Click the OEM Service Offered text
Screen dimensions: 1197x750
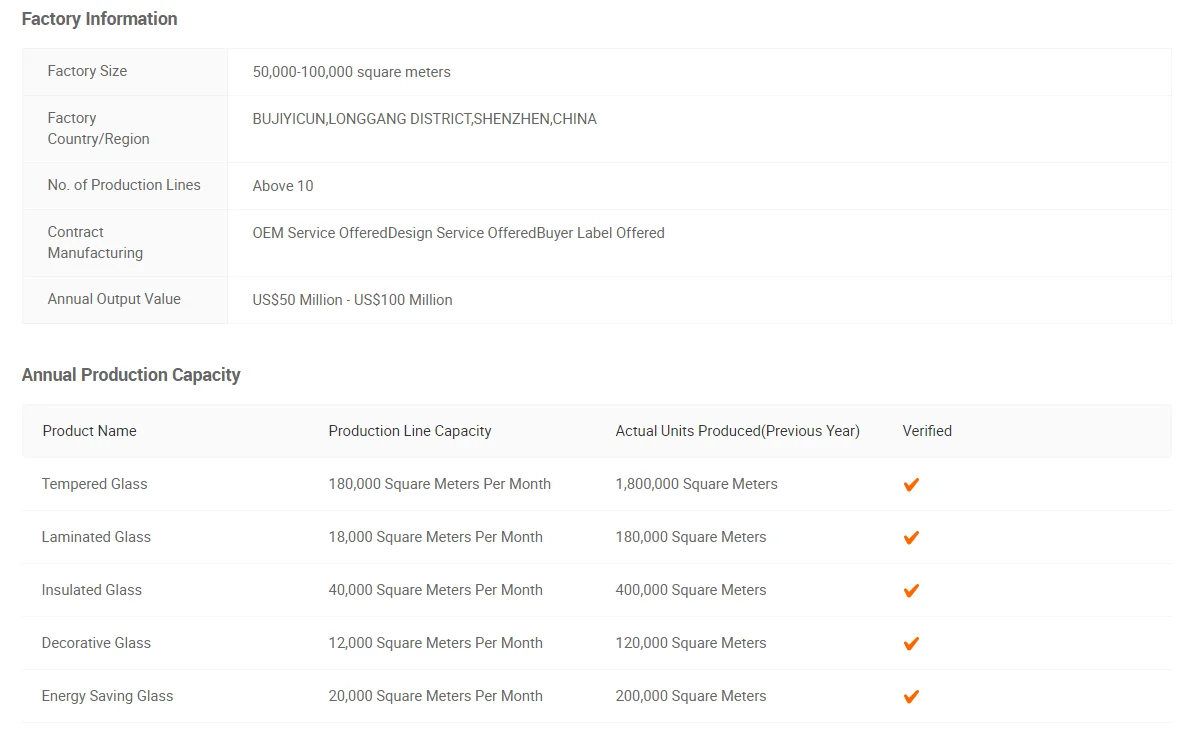(320, 233)
